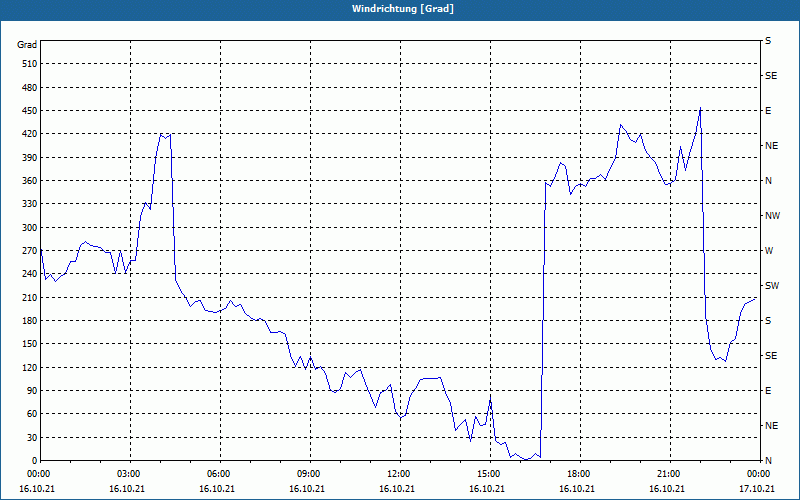Select the 510 y-axis value
The image size is (800, 500).
pos(30,64)
